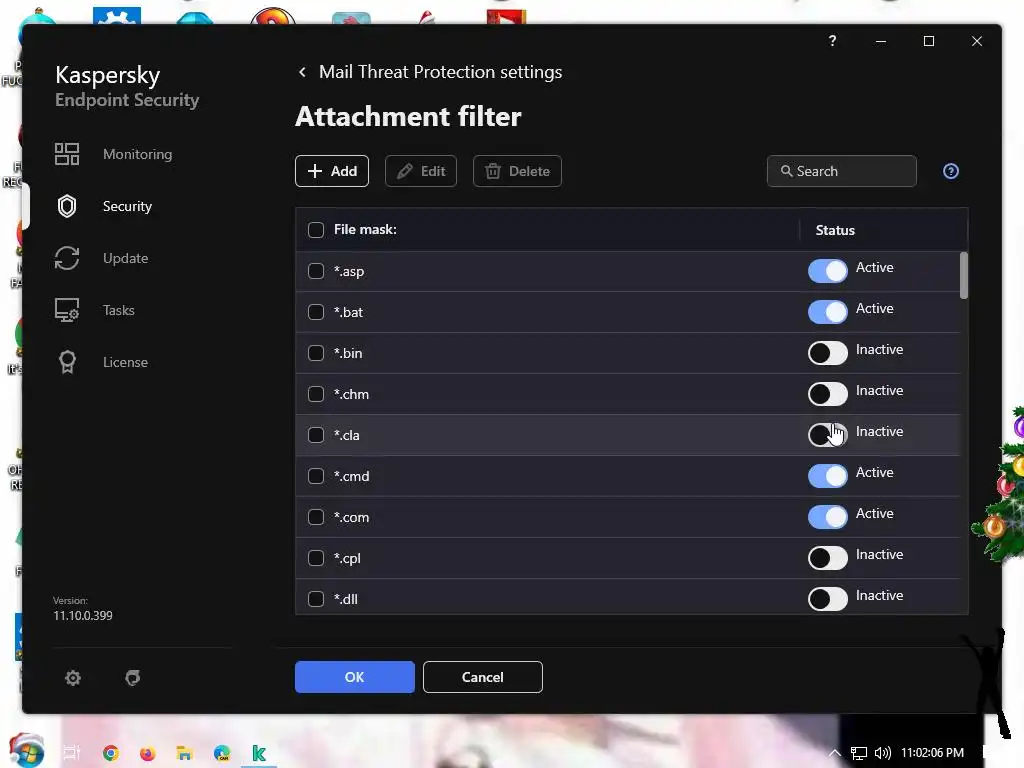Open the License badge icon
The width and height of the screenshot is (1024, 768).
tap(67, 362)
